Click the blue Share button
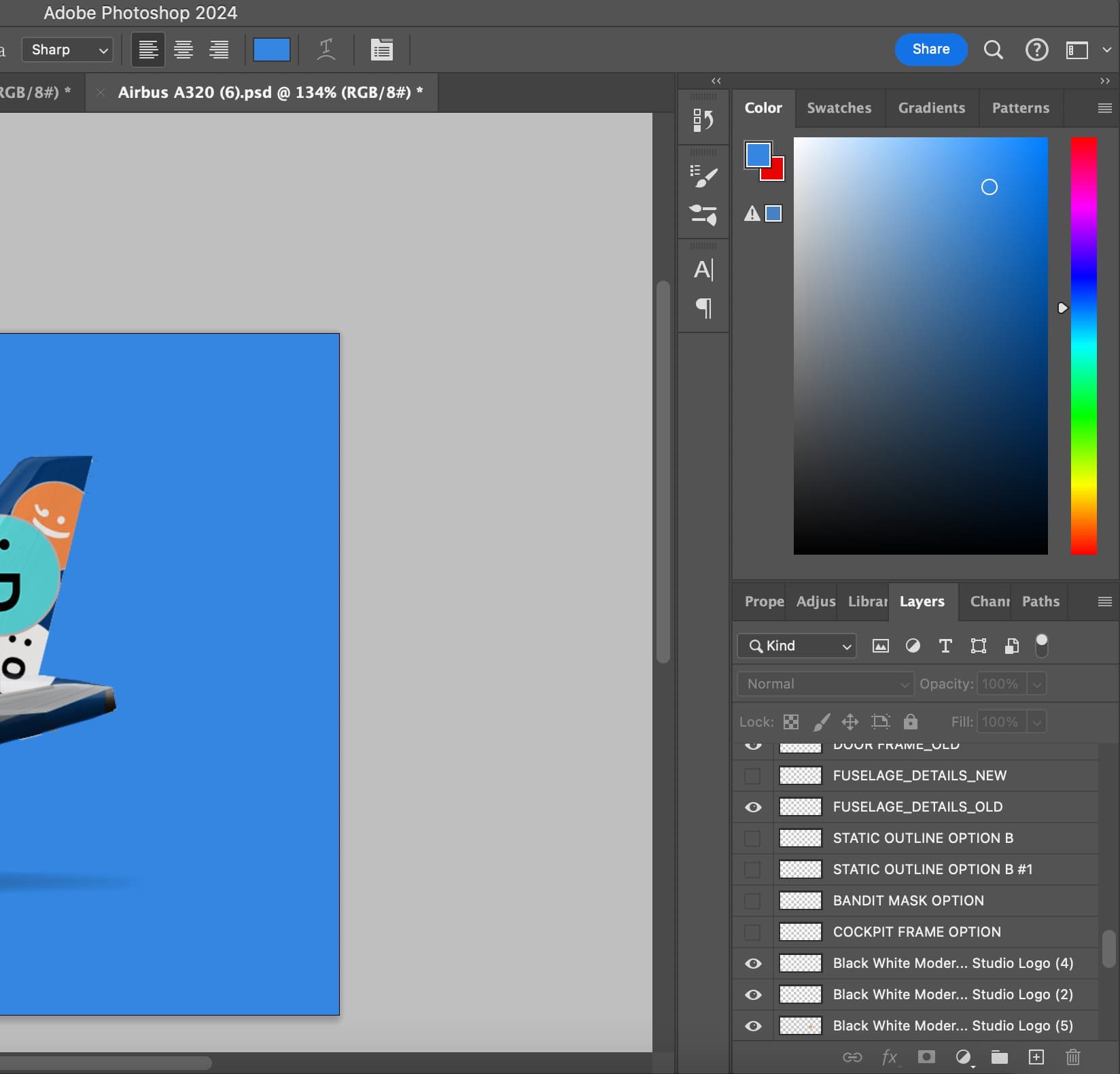 (x=930, y=50)
